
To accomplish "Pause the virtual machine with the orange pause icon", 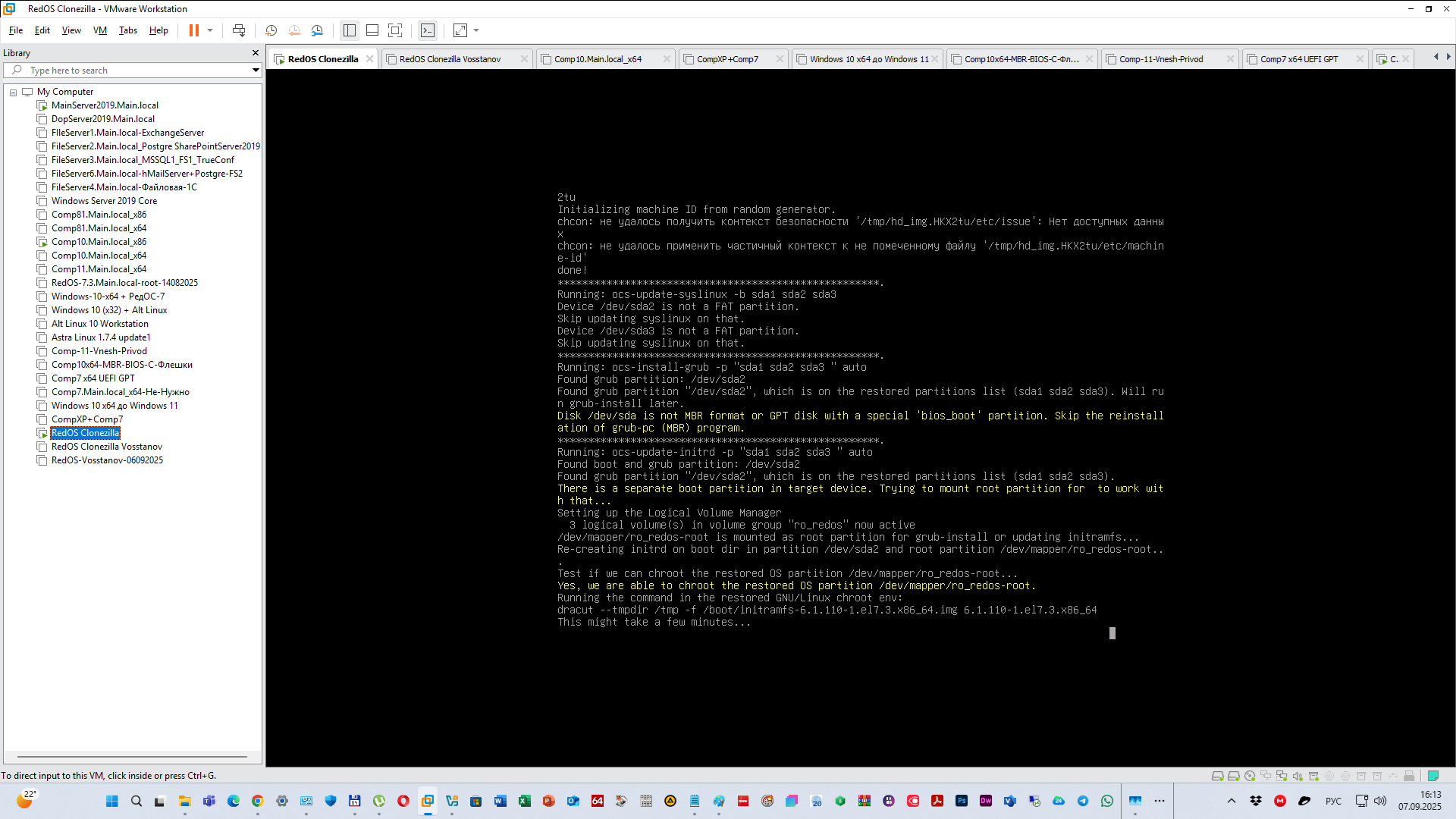I will pyautogui.click(x=194, y=30).
